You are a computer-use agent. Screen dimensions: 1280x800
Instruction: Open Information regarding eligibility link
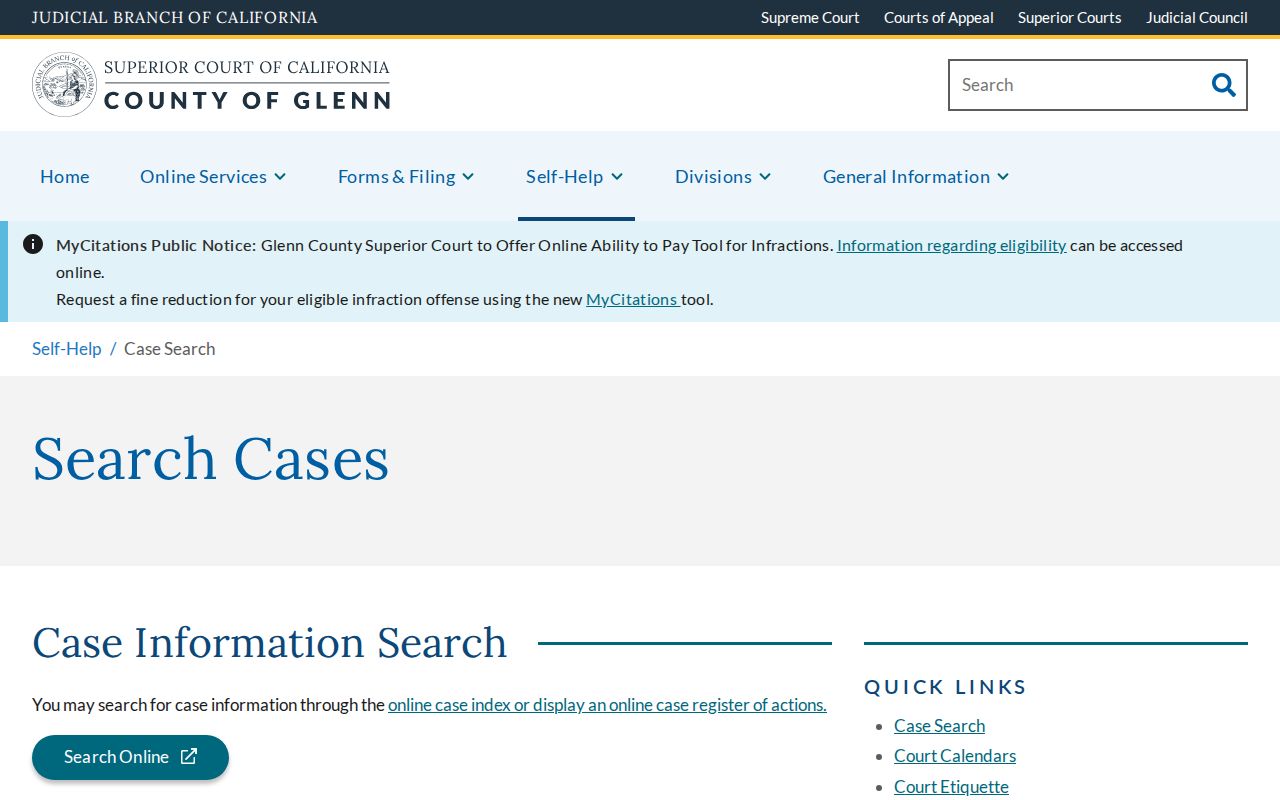(x=952, y=245)
